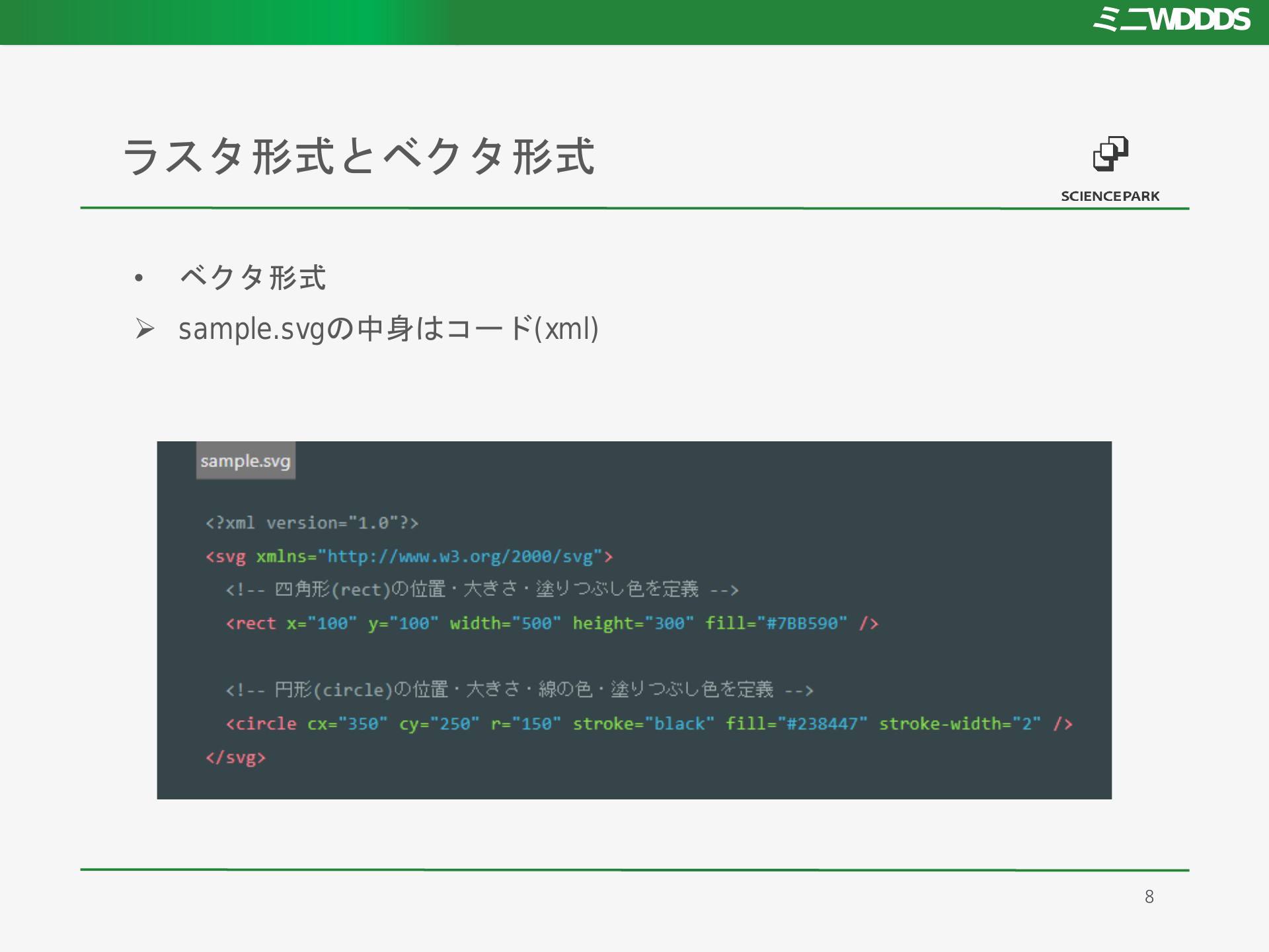The width and height of the screenshot is (1269, 952).
Task: Click the xml version="1.0" declaration line
Action: (312, 523)
